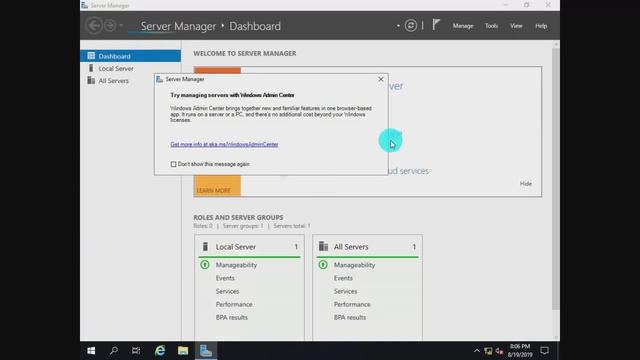Show hidden system tray icons

tap(477, 351)
